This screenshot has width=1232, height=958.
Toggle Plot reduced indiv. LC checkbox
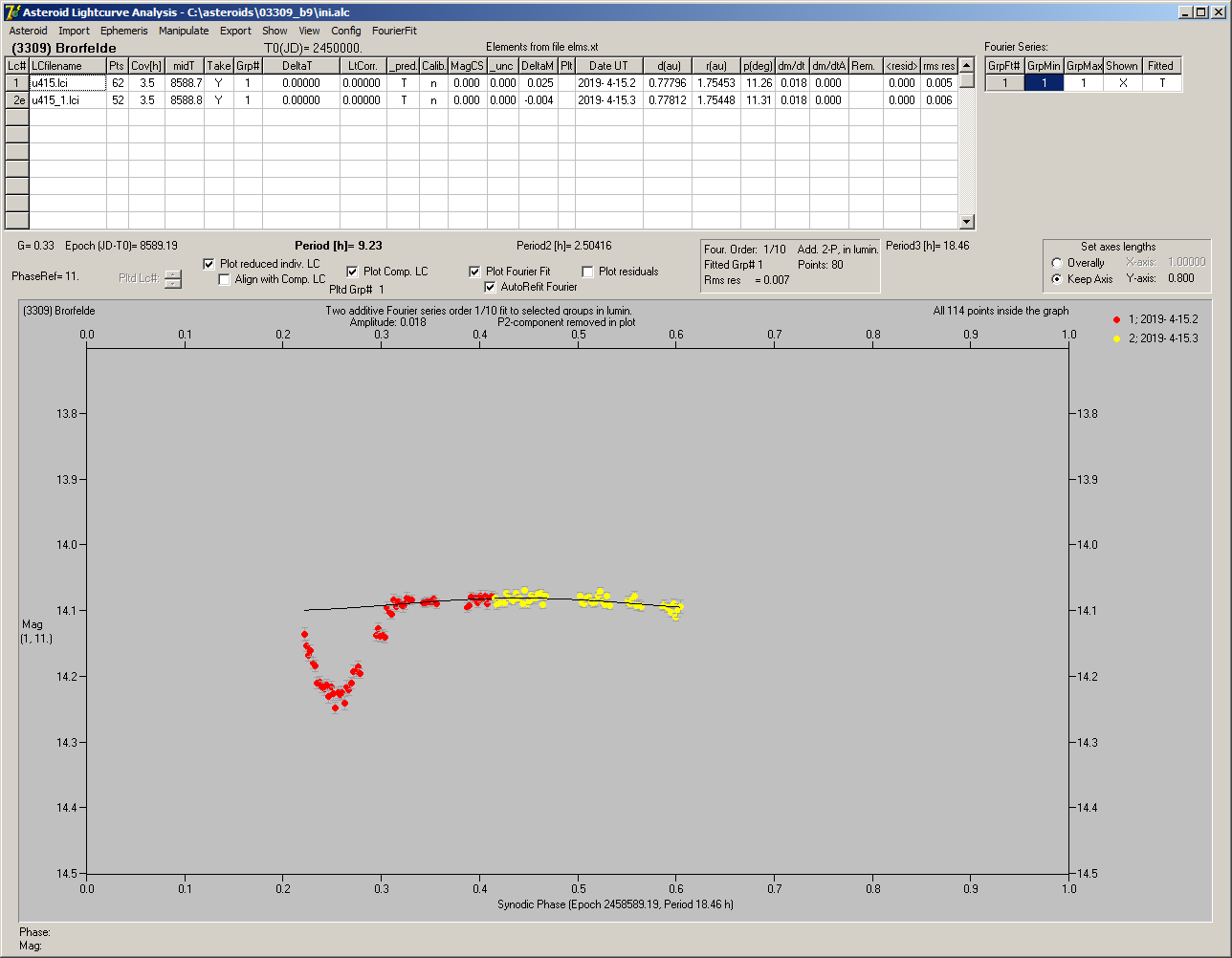click(x=209, y=264)
